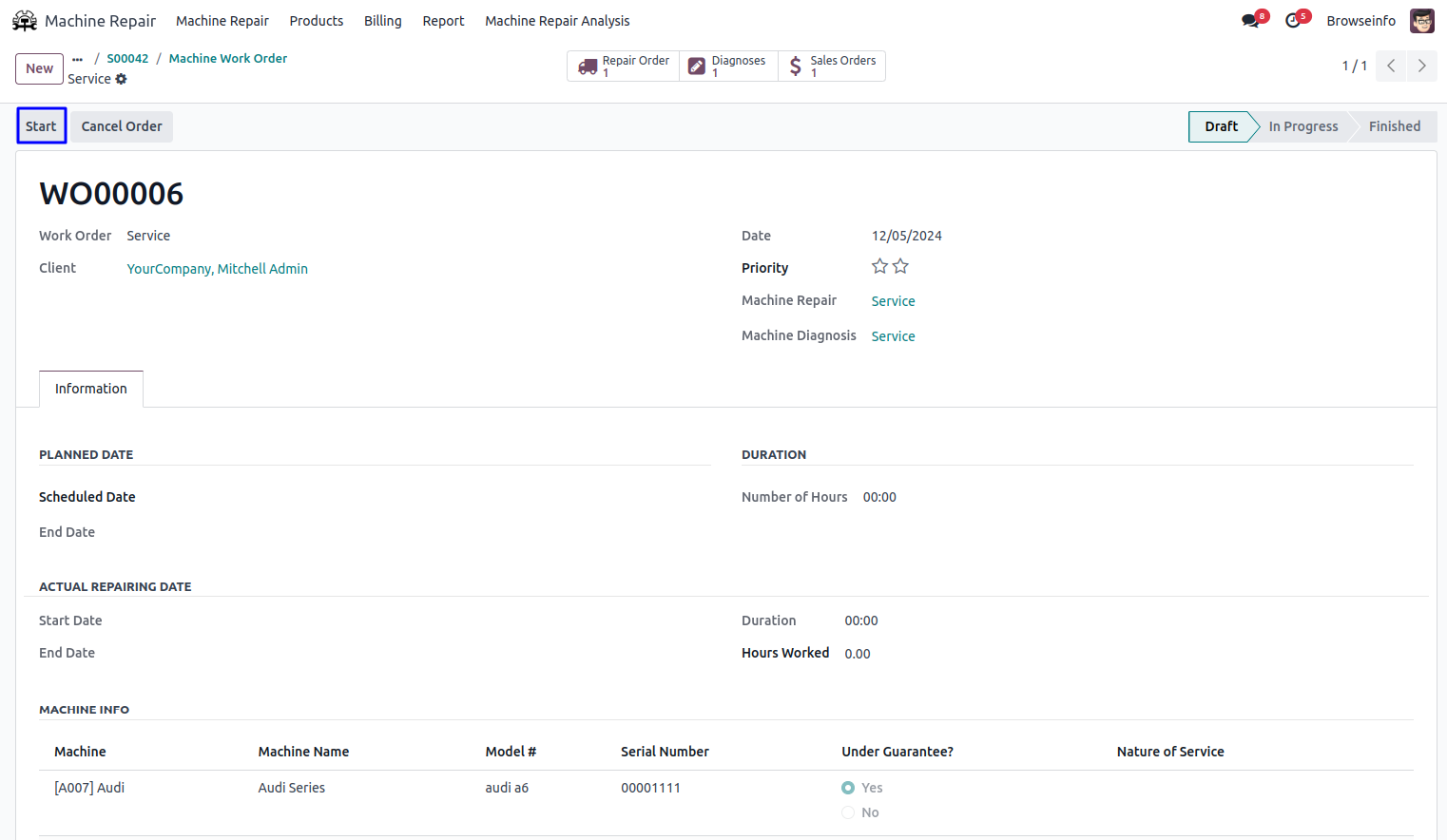The width and height of the screenshot is (1447, 840).
Task: Click the user avatar picture
Action: pos(1421,21)
